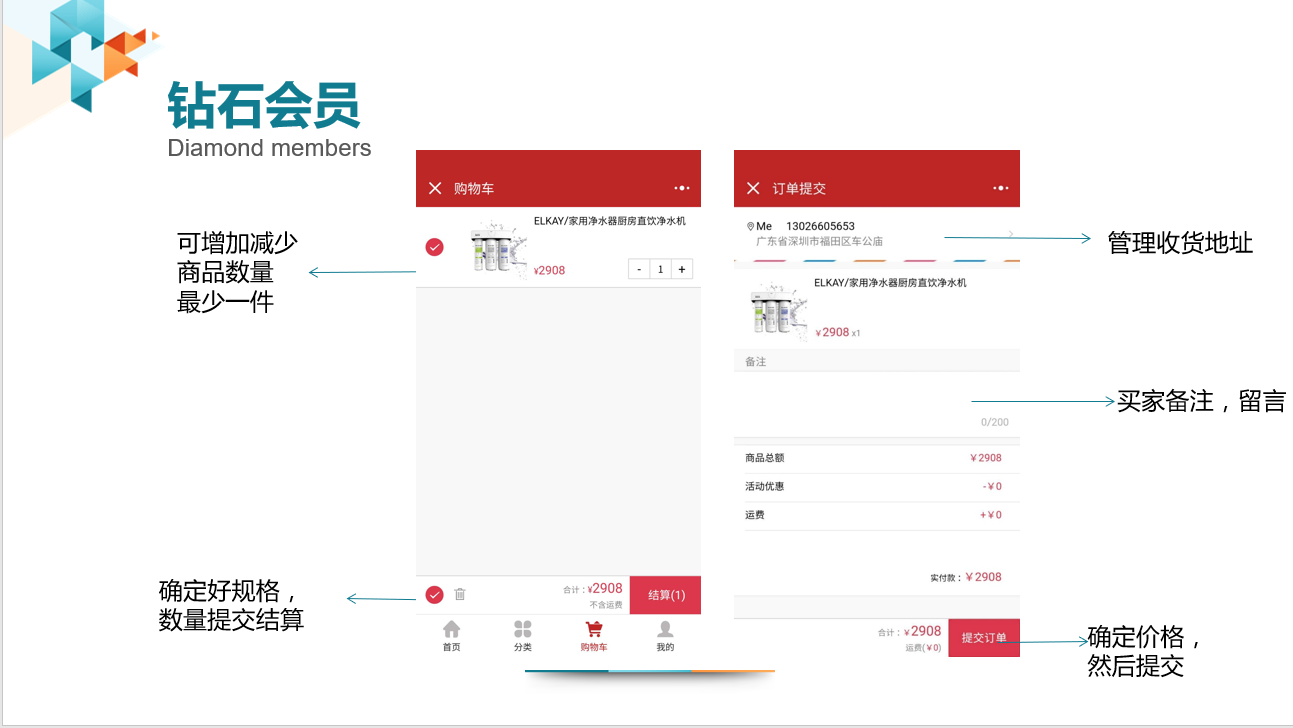Image resolution: width=1293 pixels, height=728 pixels.
Task: Open the 我的 profile tab
Action: point(665,635)
